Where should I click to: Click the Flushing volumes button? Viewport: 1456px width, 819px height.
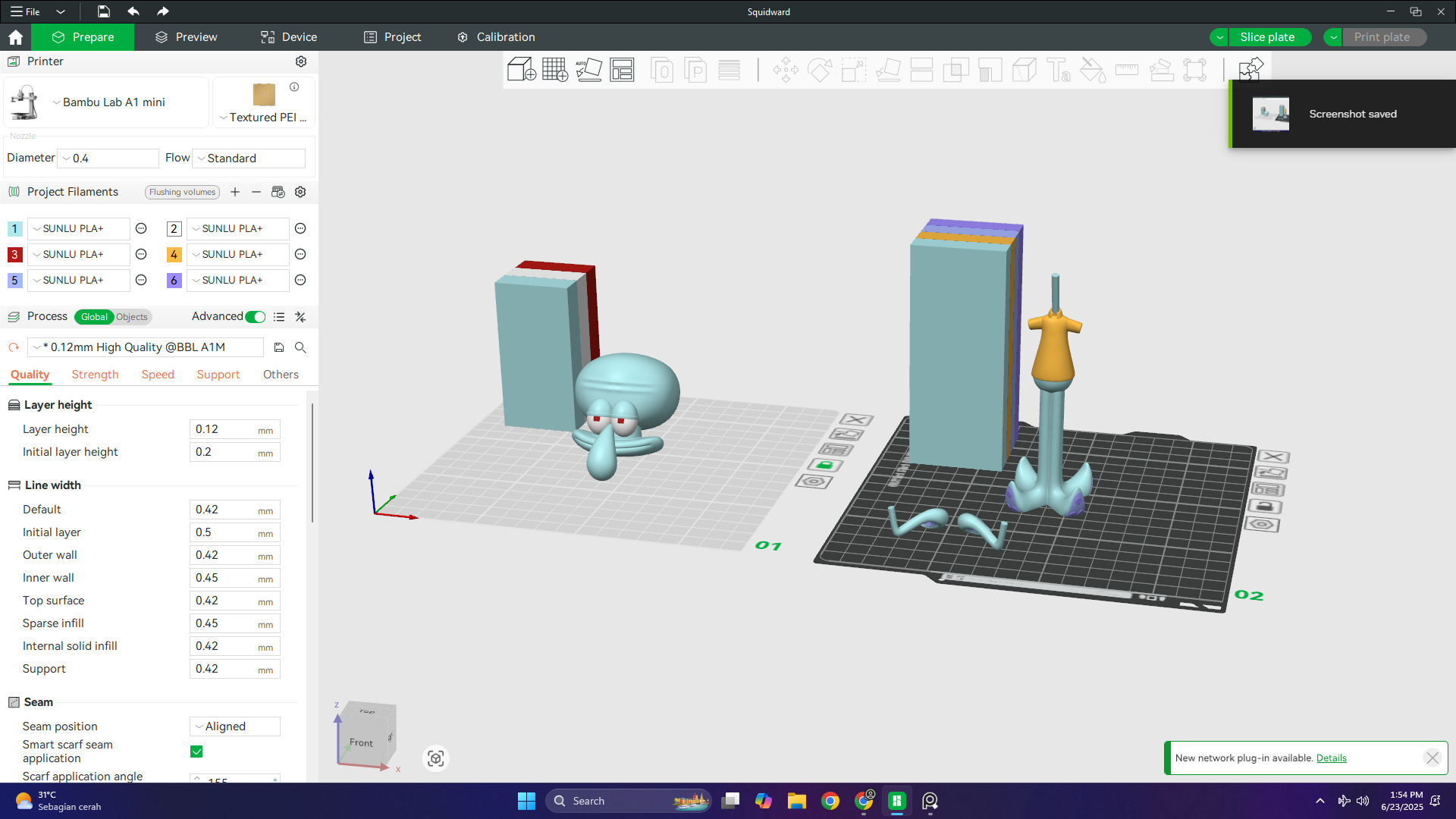pos(182,192)
